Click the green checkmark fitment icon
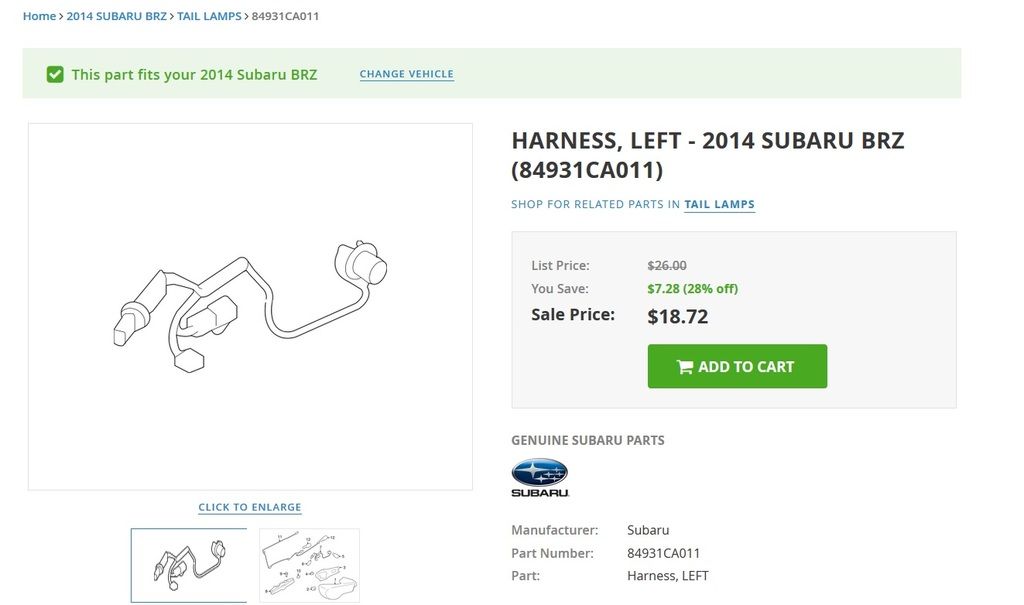 (x=55, y=74)
